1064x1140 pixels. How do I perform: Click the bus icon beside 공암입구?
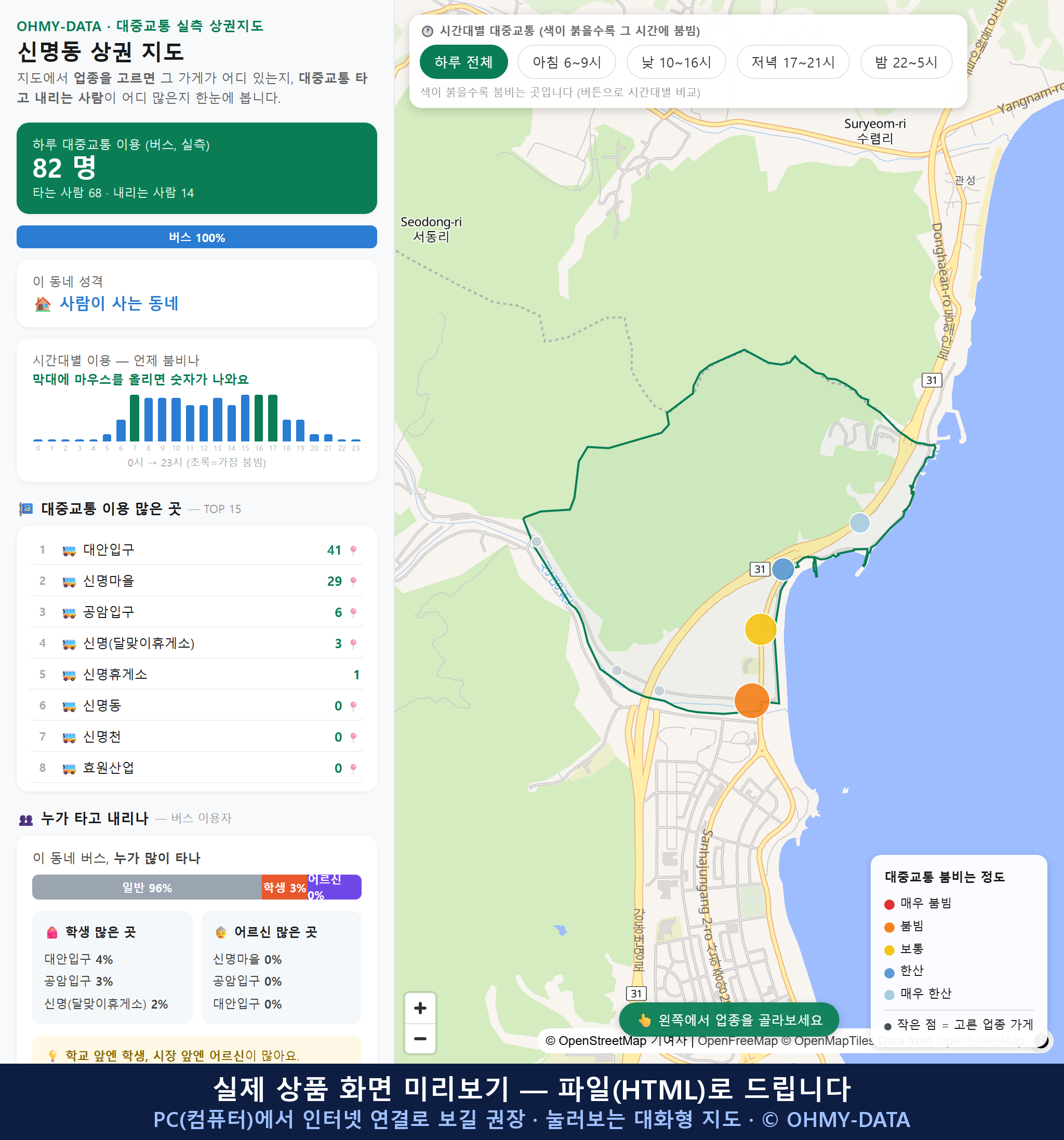pos(69,612)
